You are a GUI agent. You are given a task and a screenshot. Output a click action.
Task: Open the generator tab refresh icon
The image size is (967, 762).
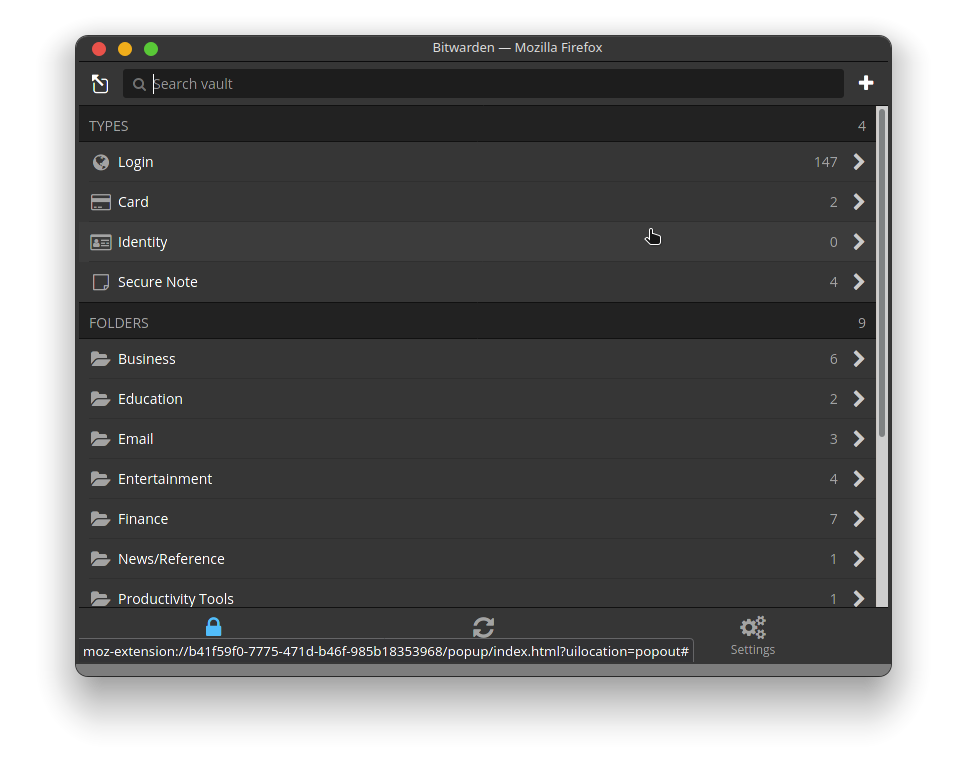[484, 628]
